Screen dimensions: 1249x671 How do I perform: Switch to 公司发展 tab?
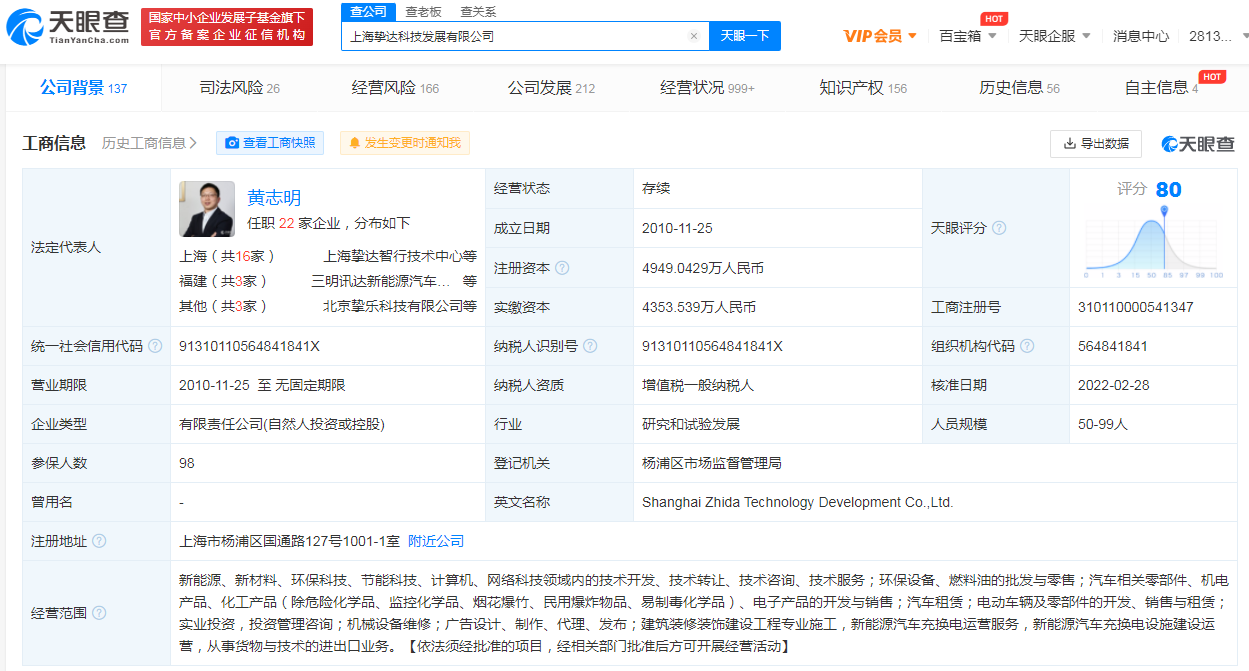[551, 88]
